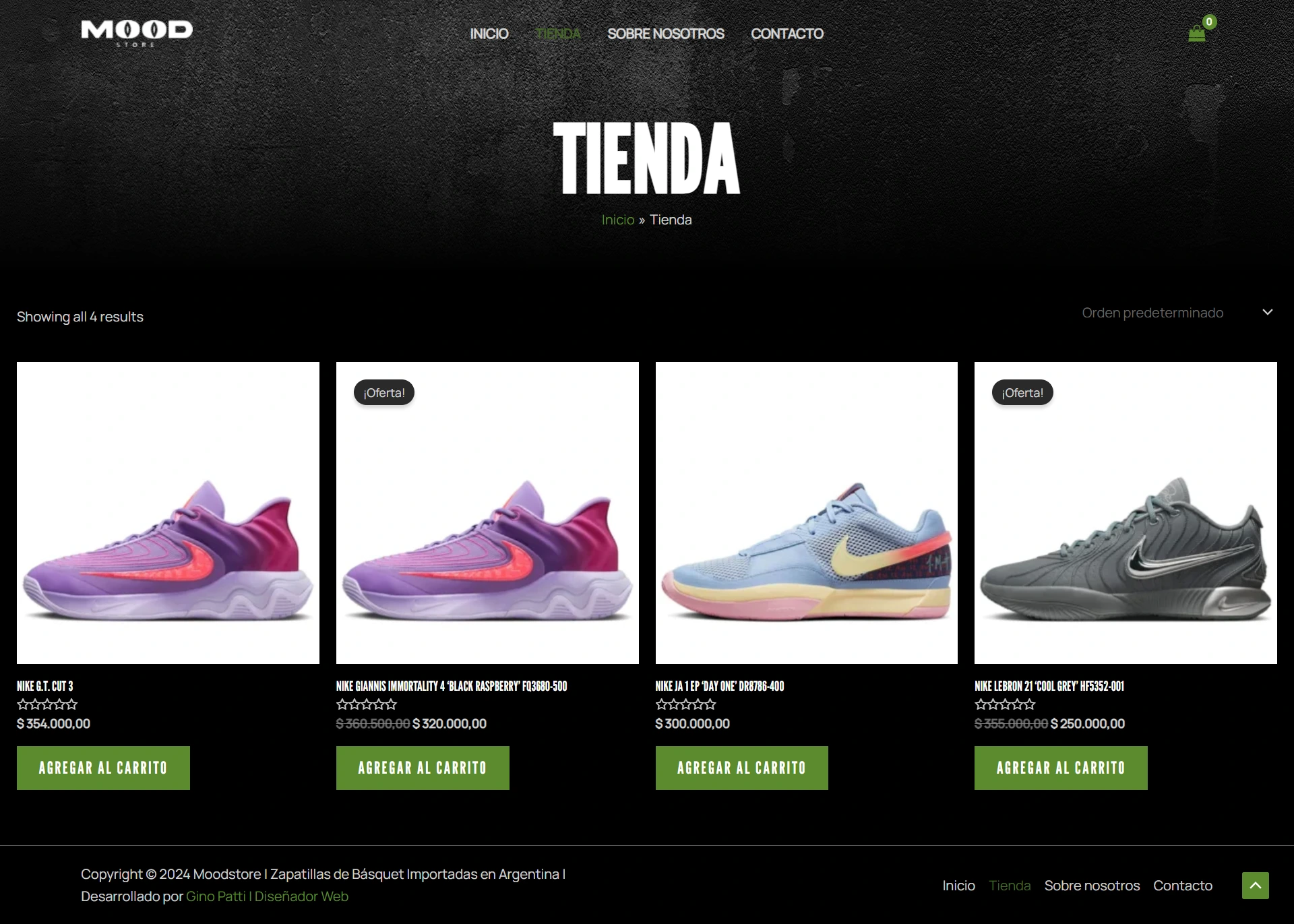This screenshot has width=1294, height=924.
Task: Click the Mood Store logo
Action: [x=137, y=33]
